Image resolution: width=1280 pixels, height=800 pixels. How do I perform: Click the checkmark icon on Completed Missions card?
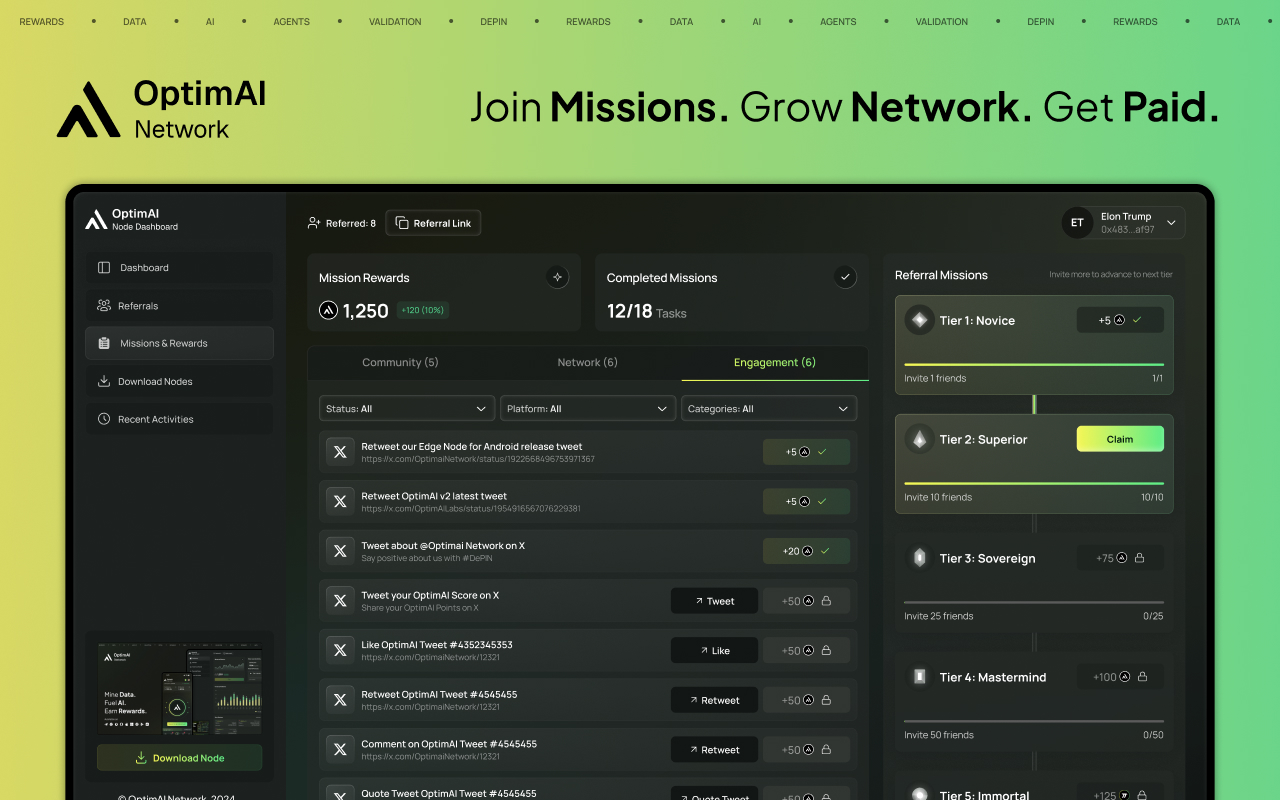pos(845,277)
